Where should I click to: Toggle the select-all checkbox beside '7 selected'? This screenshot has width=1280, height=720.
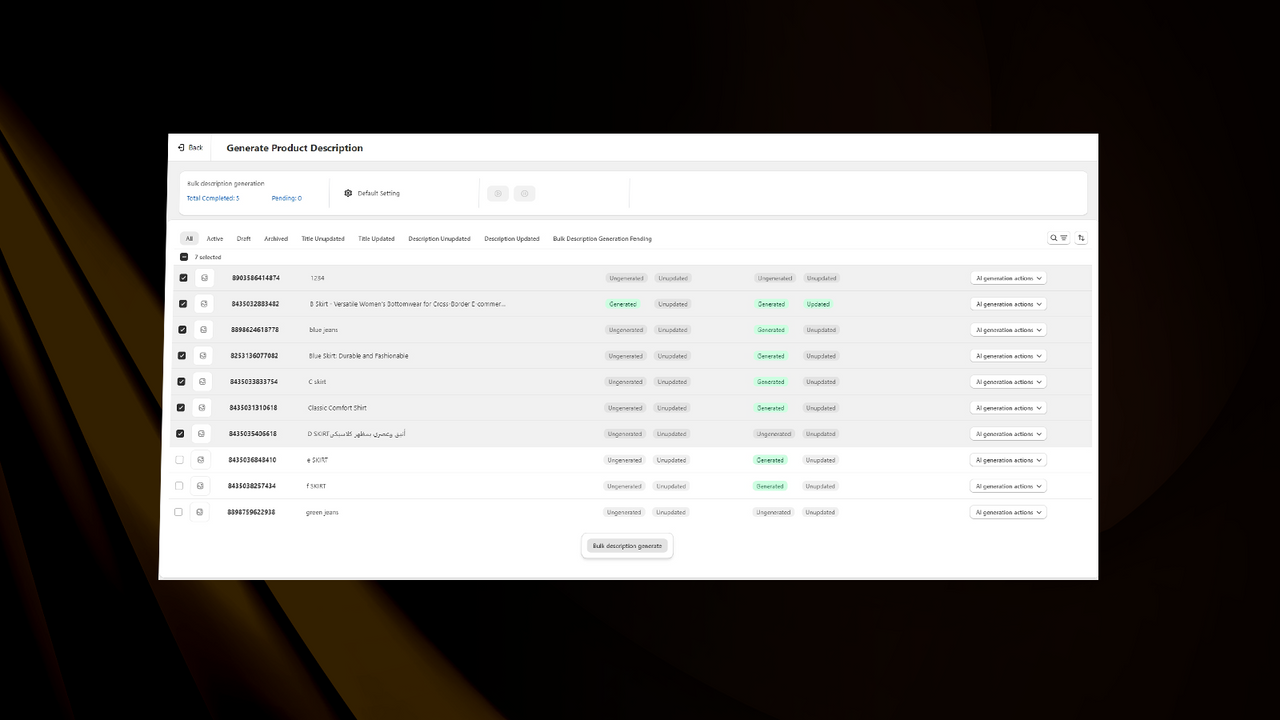[x=184, y=257]
